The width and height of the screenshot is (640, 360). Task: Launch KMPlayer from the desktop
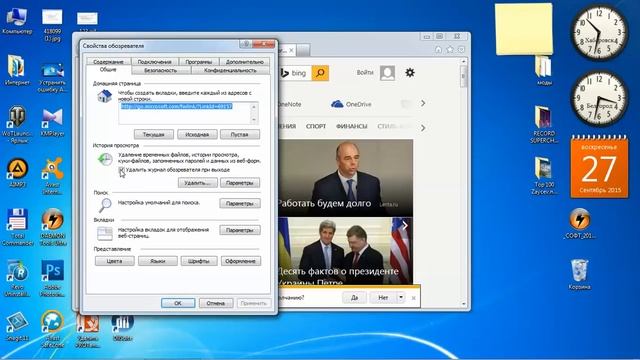tap(52, 122)
